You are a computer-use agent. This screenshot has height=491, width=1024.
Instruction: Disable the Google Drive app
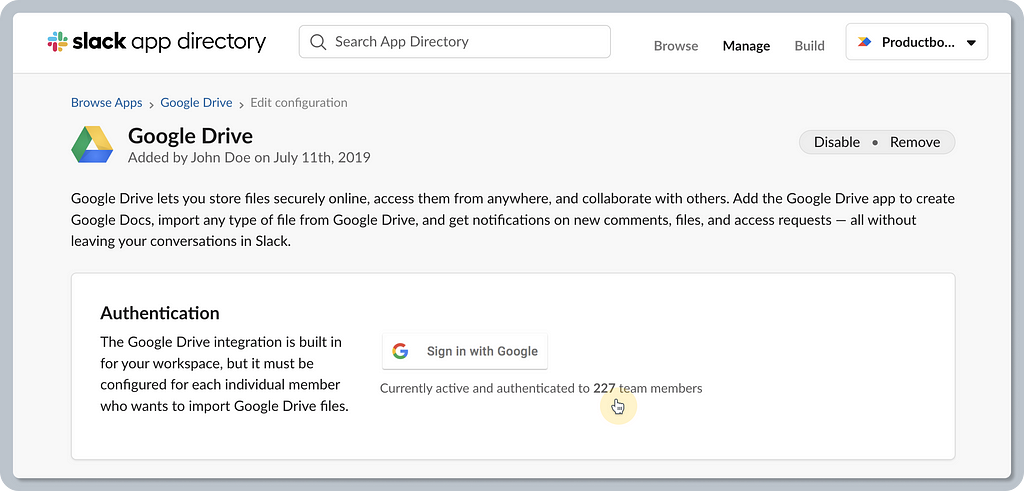coord(836,142)
